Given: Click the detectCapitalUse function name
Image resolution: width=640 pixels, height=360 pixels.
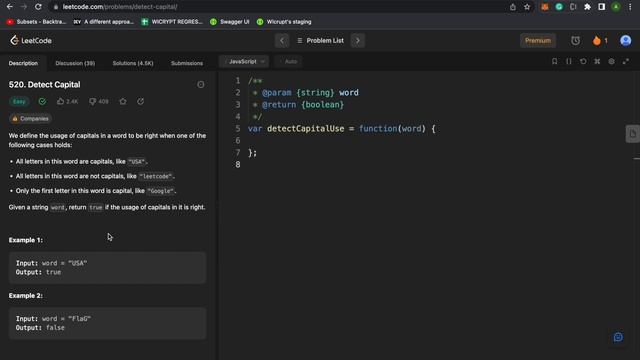Looking at the screenshot, I should pyautogui.click(x=305, y=129).
